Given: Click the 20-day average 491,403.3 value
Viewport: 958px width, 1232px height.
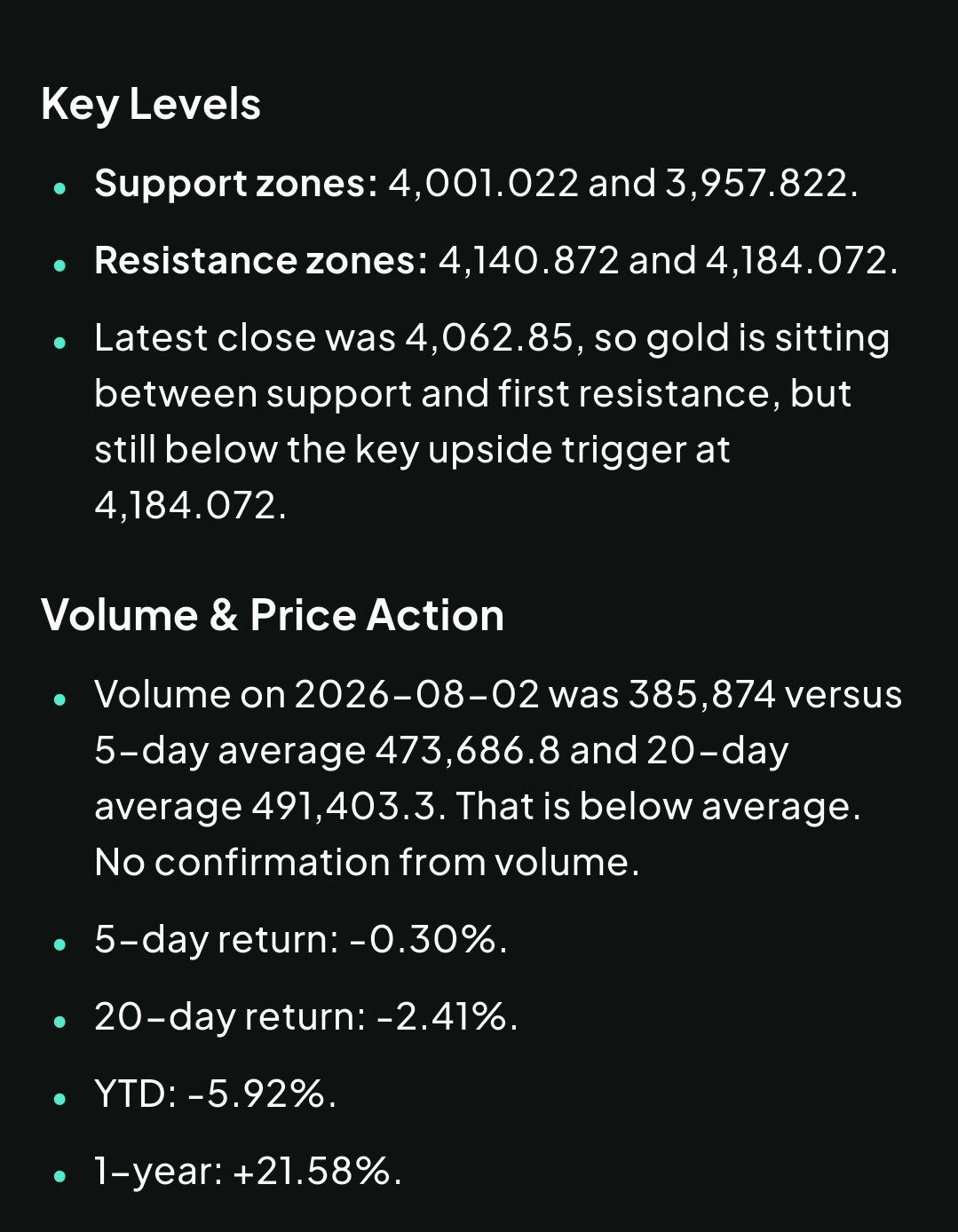Looking at the screenshot, I should click(348, 807).
